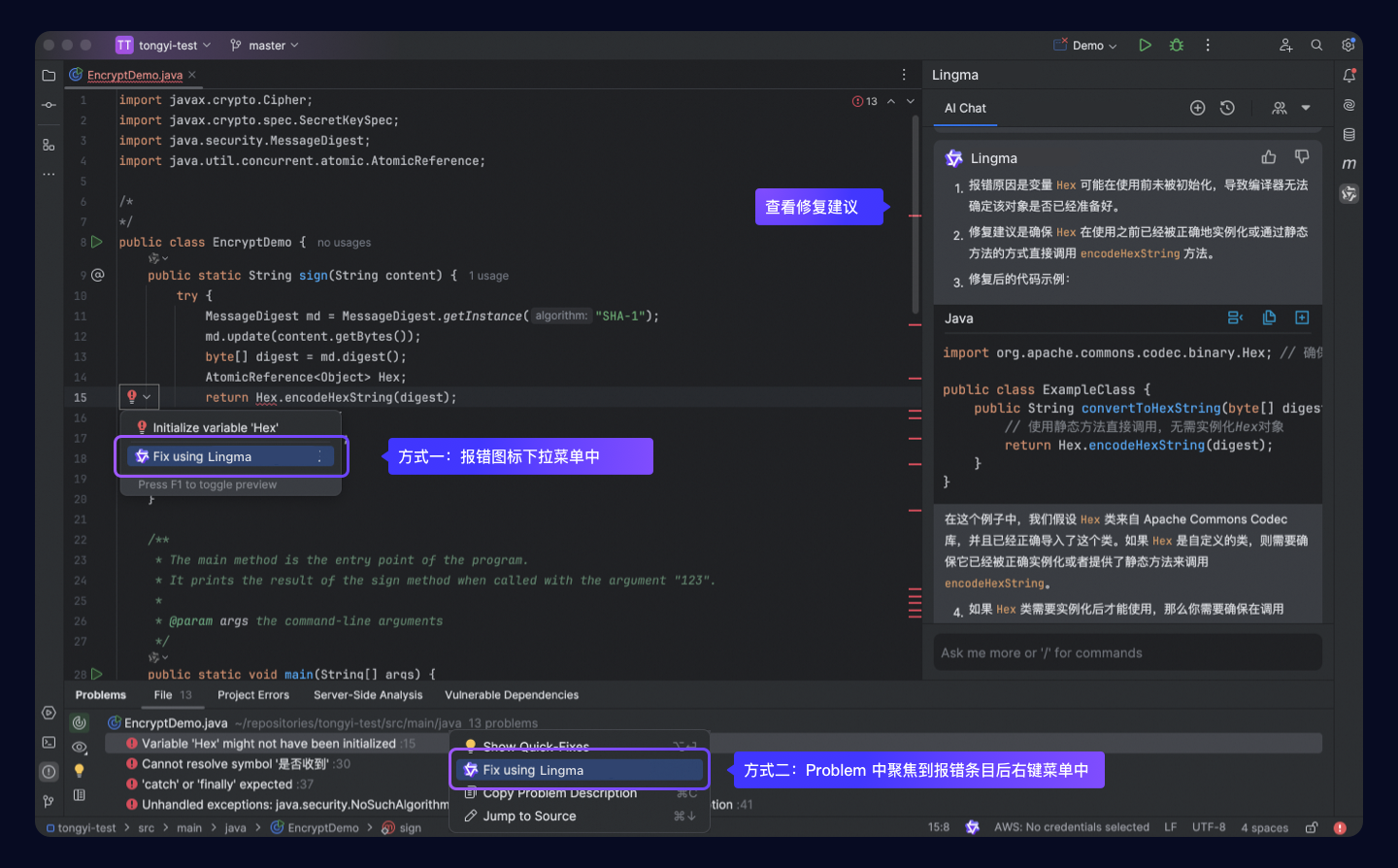Select the 'catch' or 'finally' expected problem
Image resolution: width=1398 pixels, height=868 pixels.
click(x=220, y=785)
